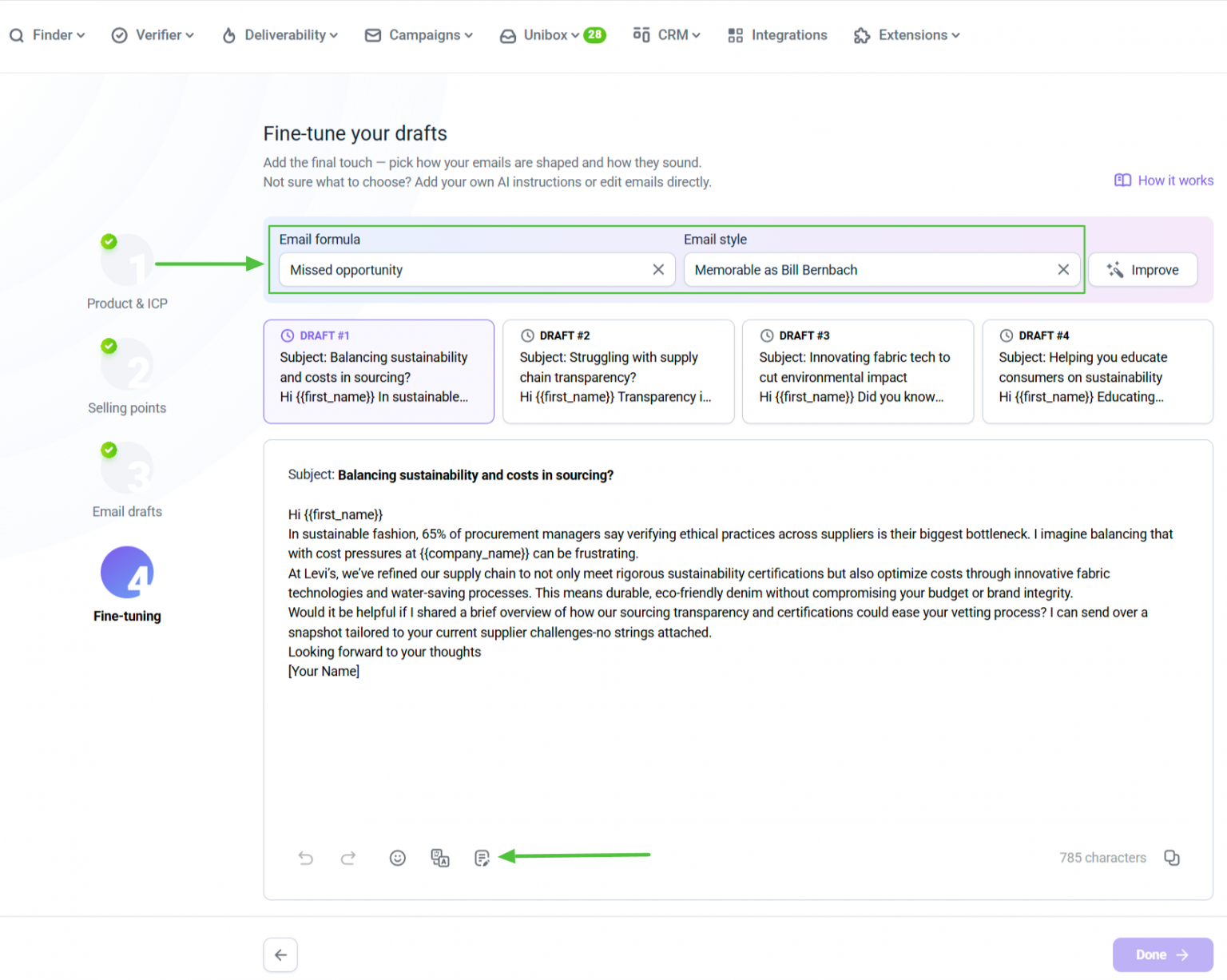Open the Integrations page
The image size is (1227, 980).
[x=777, y=35]
